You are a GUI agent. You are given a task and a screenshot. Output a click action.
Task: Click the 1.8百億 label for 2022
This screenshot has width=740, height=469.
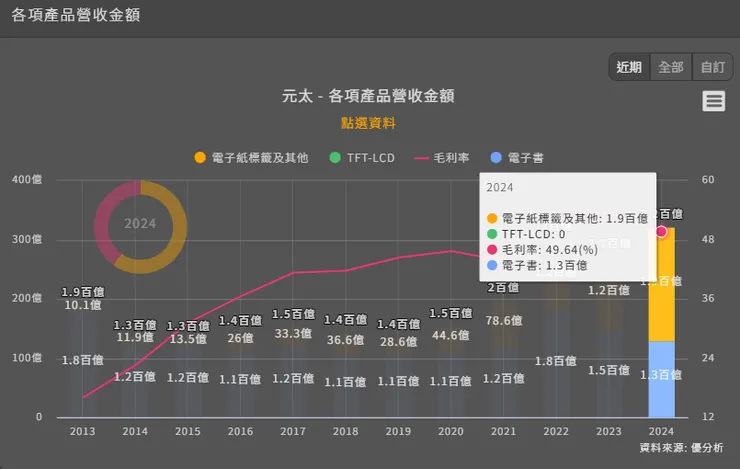tap(556, 361)
